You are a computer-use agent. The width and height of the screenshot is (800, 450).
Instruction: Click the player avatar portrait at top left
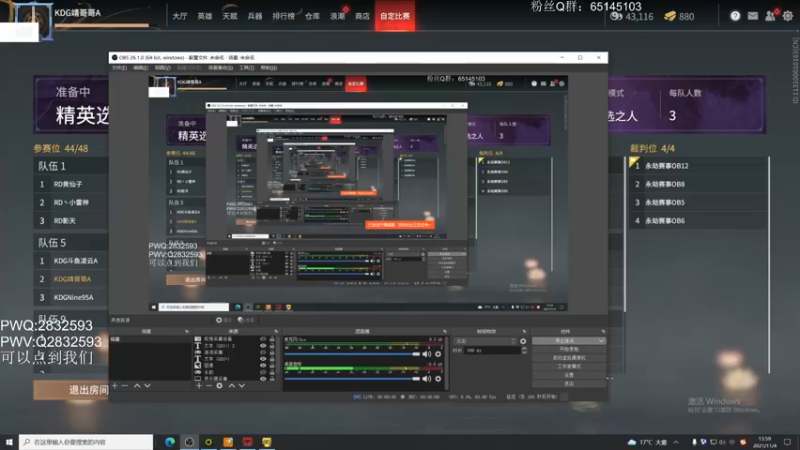click(x=34, y=21)
